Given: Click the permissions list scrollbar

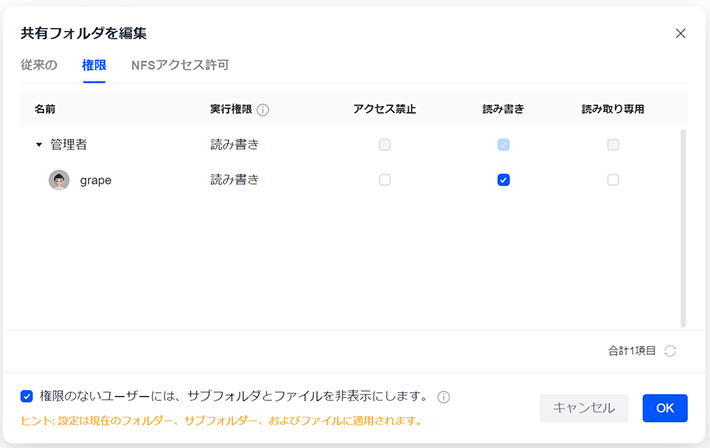Looking at the screenshot, I should pos(683,228).
